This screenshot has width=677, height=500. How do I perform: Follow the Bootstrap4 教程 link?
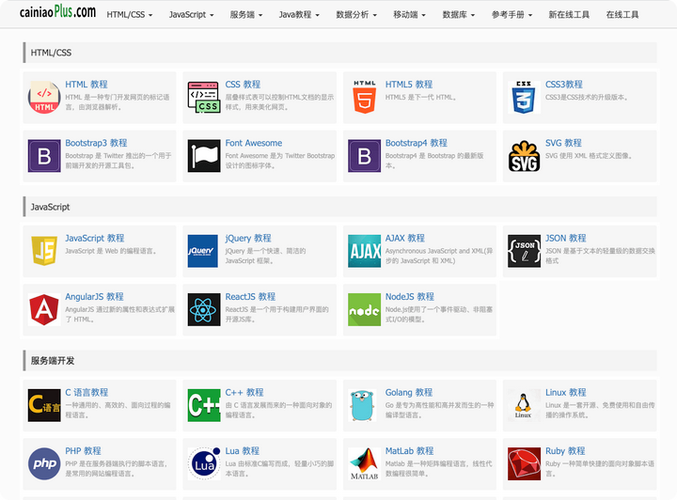[x=416, y=143]
